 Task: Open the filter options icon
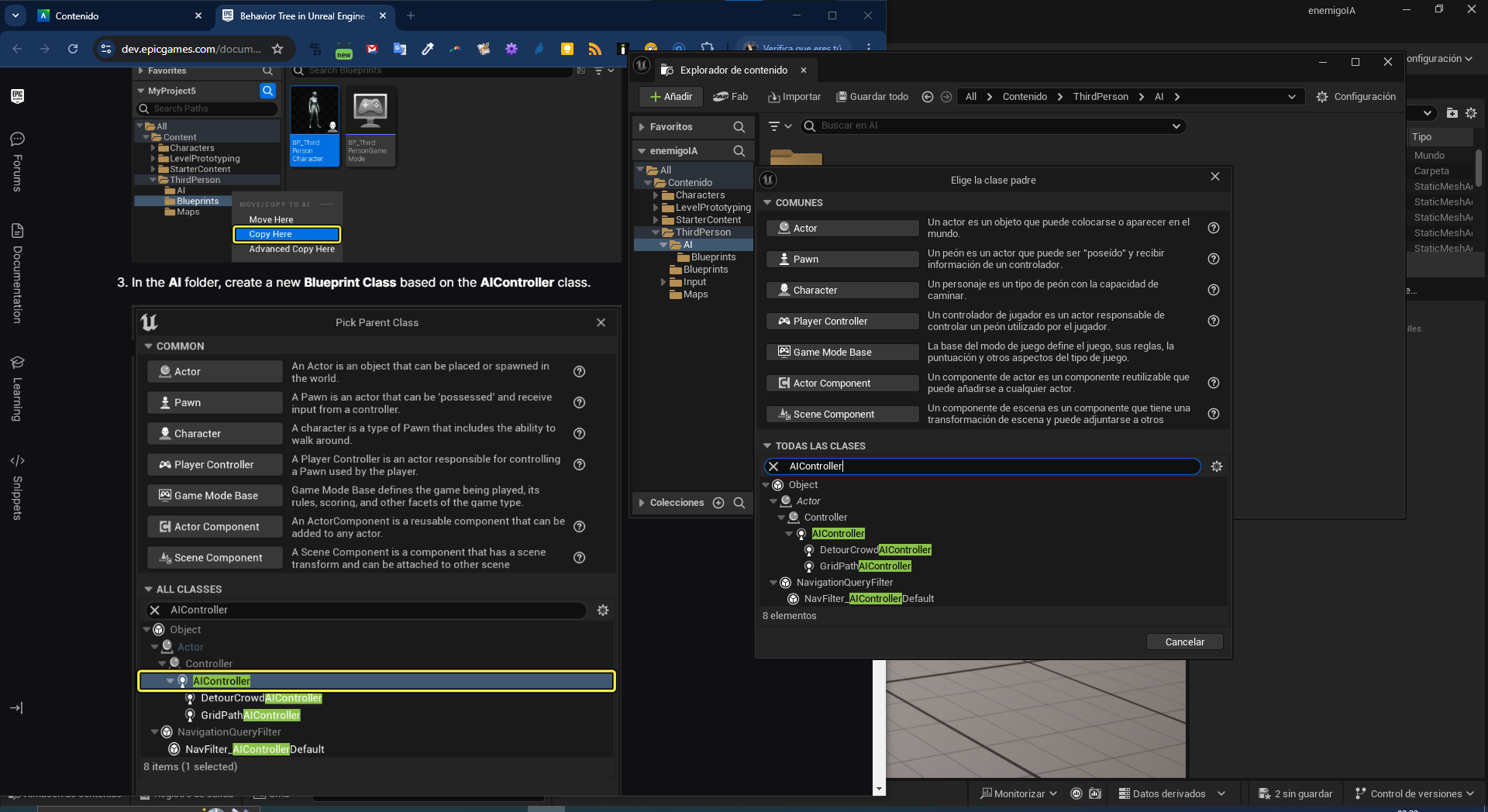tap(779, 126)
